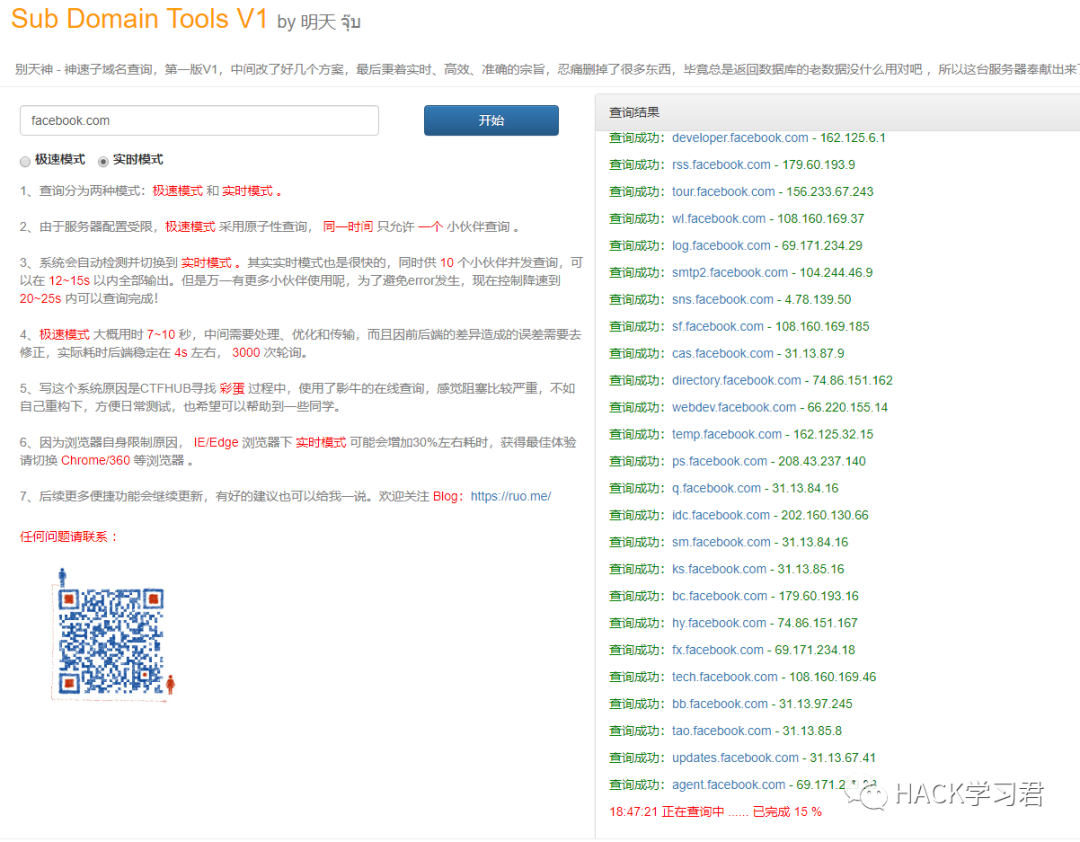Click the QR code contact image

(x=114, y=635)
